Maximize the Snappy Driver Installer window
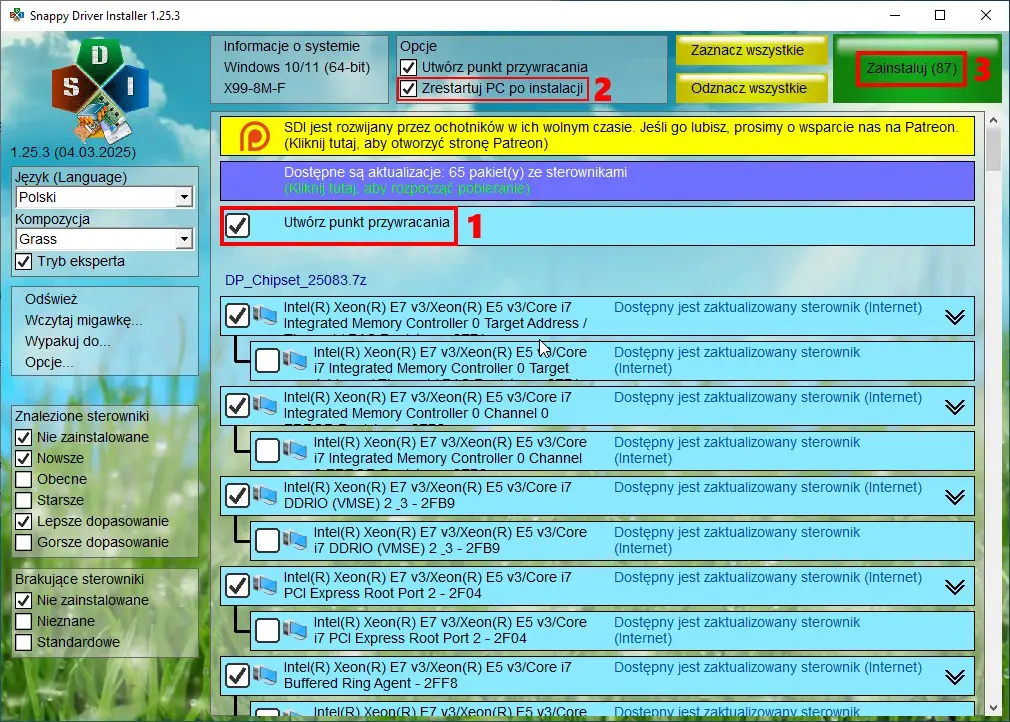Screen dimensions: 1010x722 pos(940,15)
